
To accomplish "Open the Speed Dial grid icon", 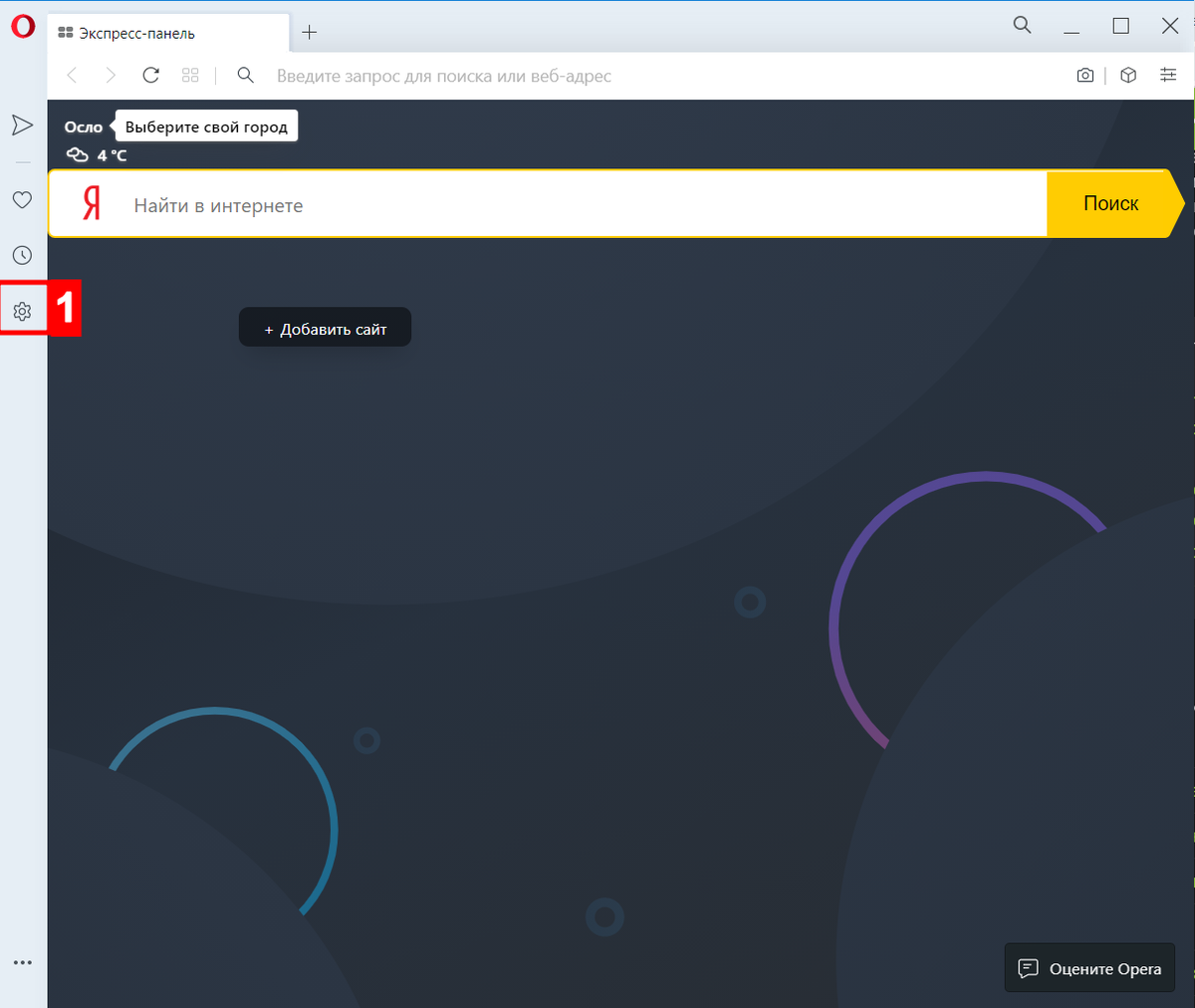I will (190, 76).
